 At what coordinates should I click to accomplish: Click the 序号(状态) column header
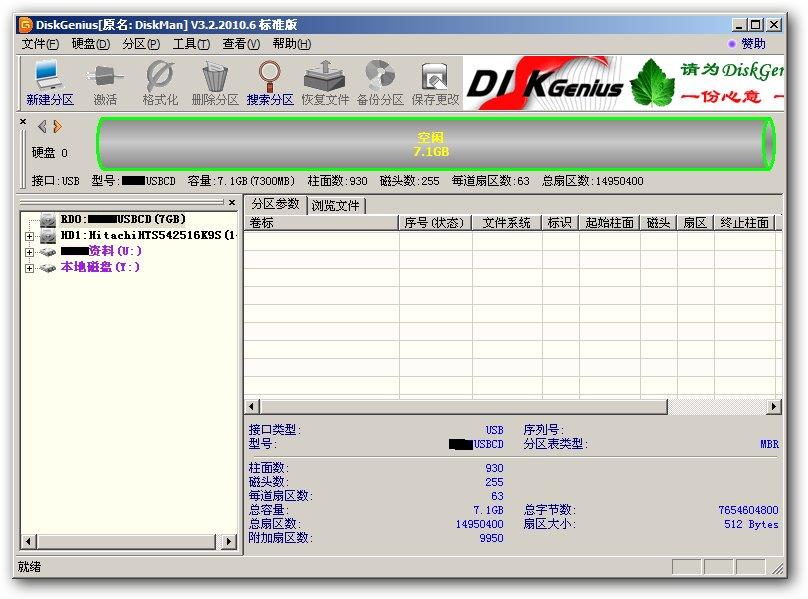435,223
